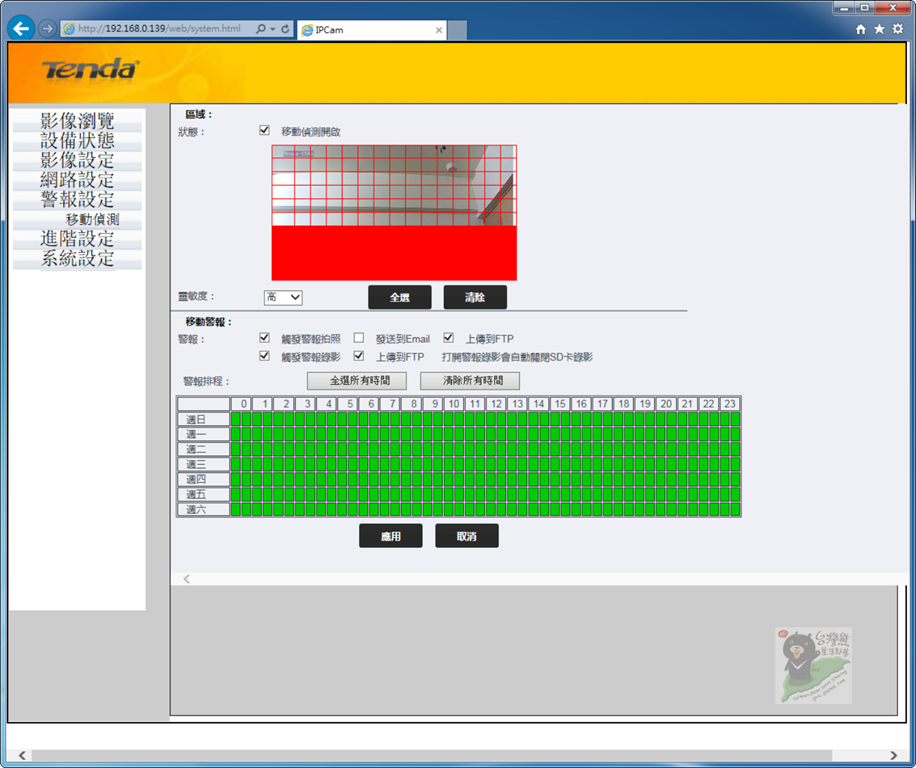Enable the 發送到Email checkbox
This screenshot has height=768, width=916.
(x=359, y=338)
